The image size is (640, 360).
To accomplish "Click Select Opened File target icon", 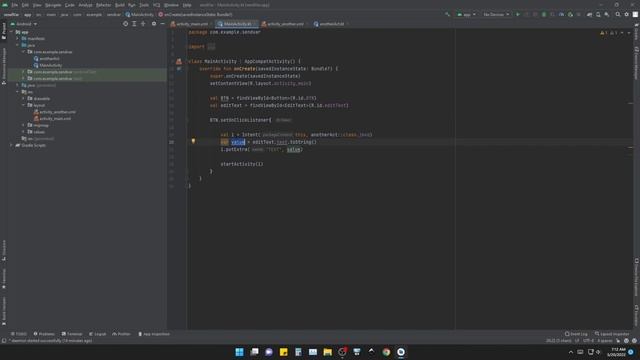I will coord(125,24).
